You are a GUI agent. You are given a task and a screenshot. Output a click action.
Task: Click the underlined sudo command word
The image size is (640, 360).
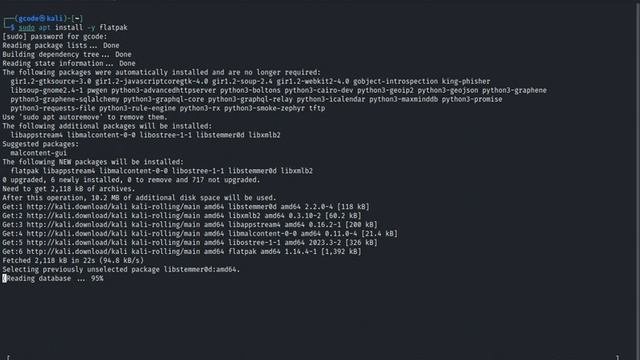pos(27,27)
